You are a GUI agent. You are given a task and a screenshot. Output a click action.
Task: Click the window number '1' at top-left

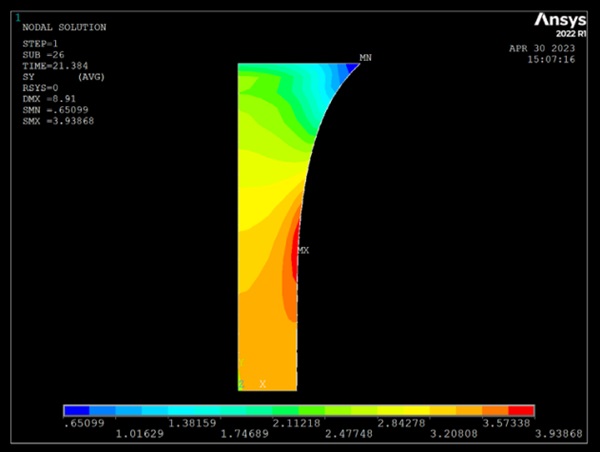(x=18, y=18)
